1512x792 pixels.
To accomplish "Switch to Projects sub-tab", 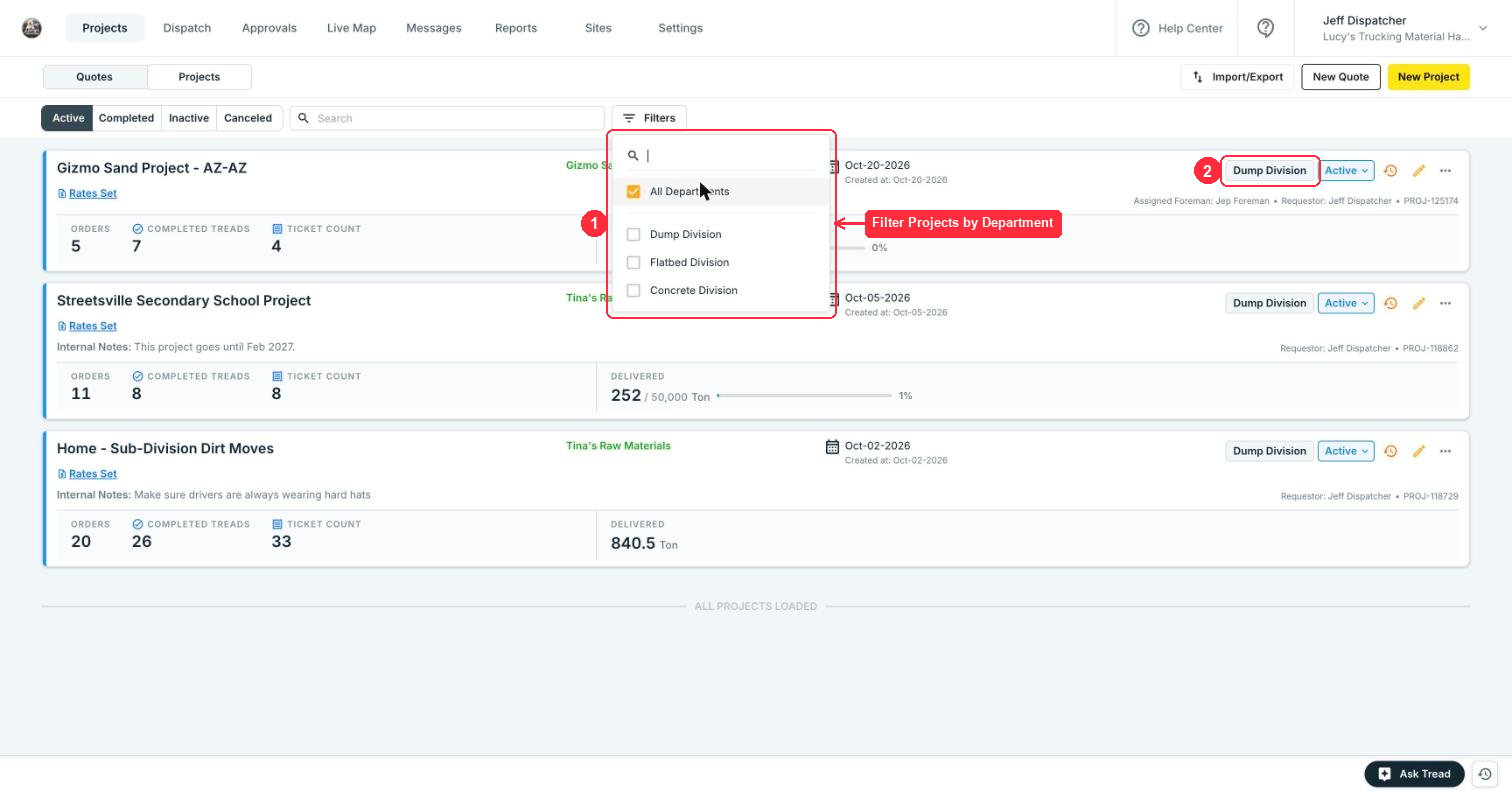I will click(x=199, y=77).
